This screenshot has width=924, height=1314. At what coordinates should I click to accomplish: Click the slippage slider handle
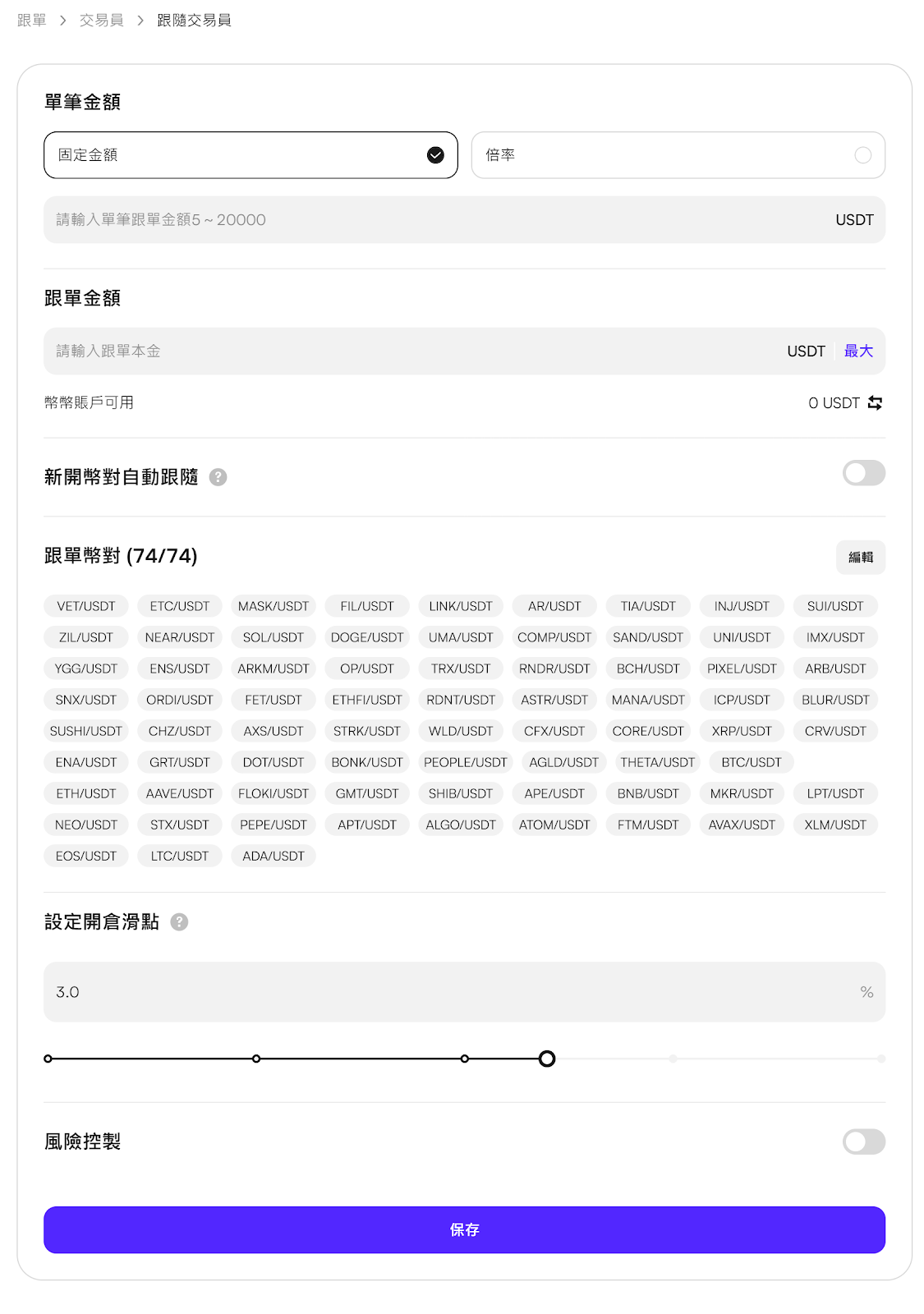[x=547, y=1059]
